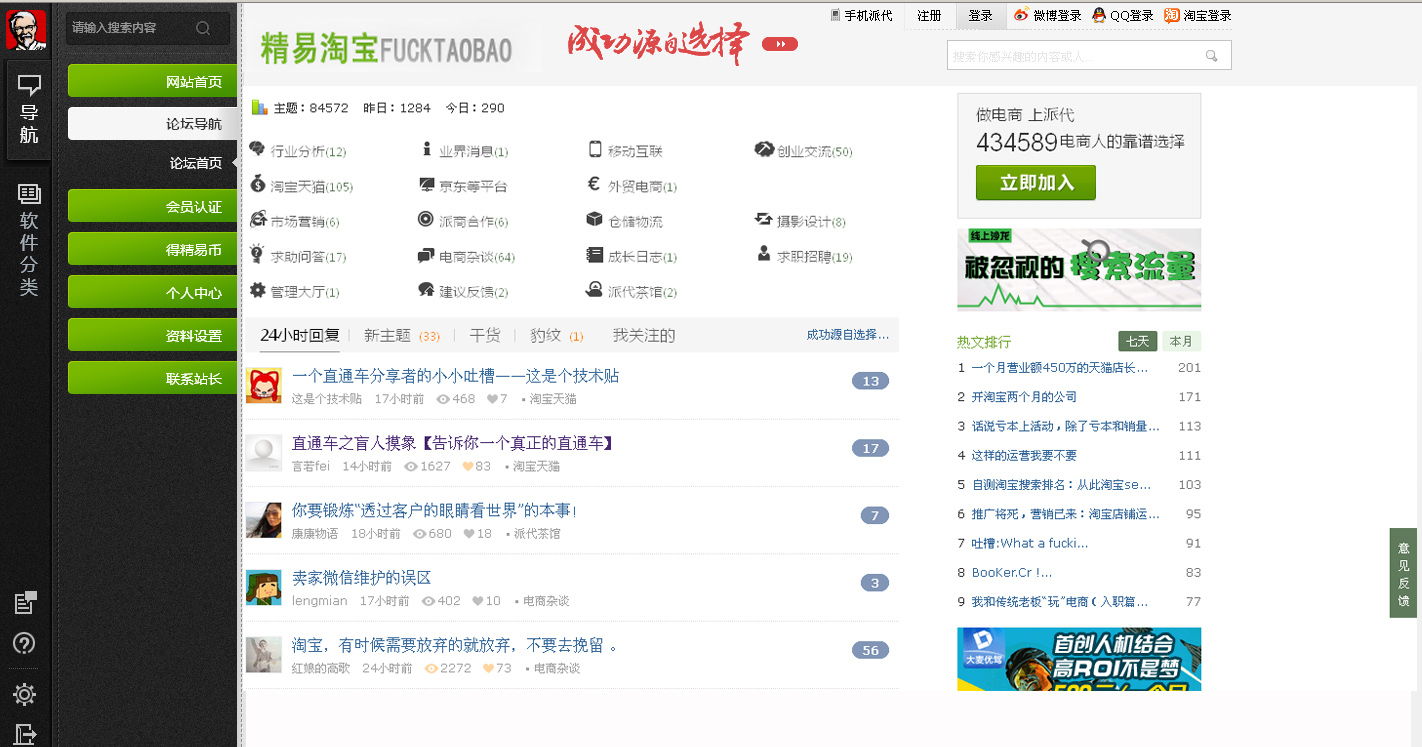
Task: Click the notes icon above the help icon
Action: (x=25, y=603)
